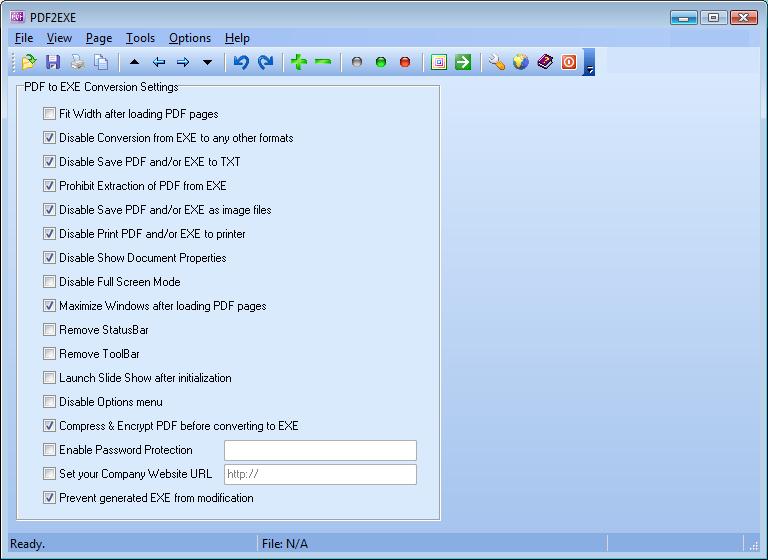Click the 'Ready.' status bar text

[x=27, y=544]
